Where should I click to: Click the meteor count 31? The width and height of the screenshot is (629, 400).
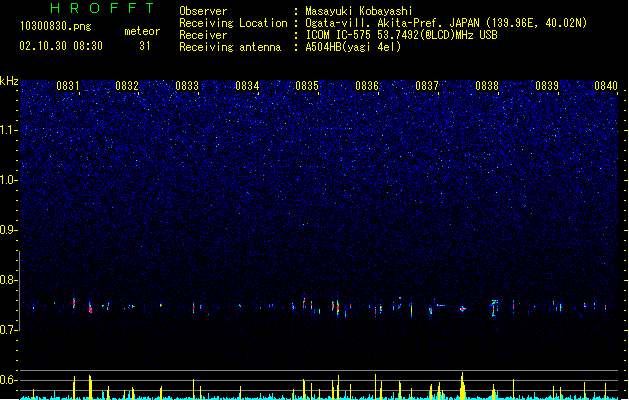click(145, 46)
